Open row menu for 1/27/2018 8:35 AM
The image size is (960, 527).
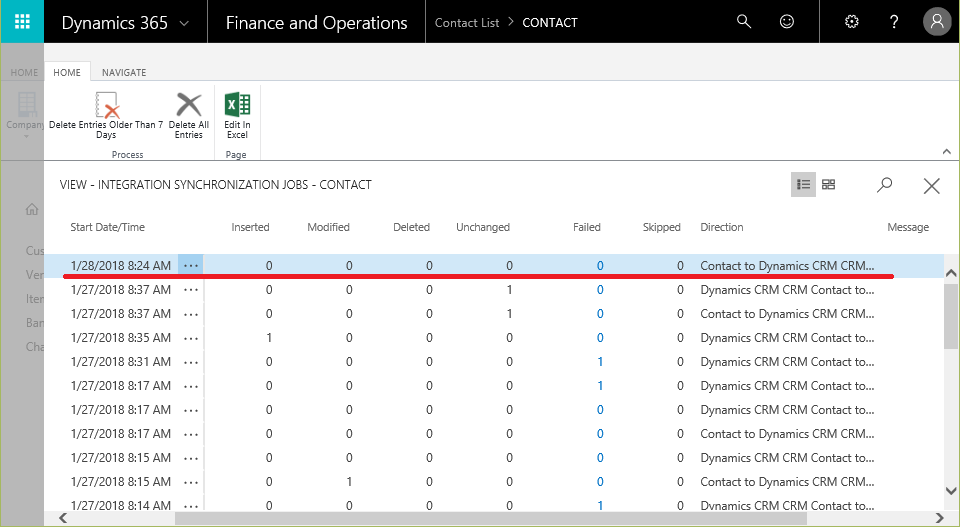(x=191, y=338)
